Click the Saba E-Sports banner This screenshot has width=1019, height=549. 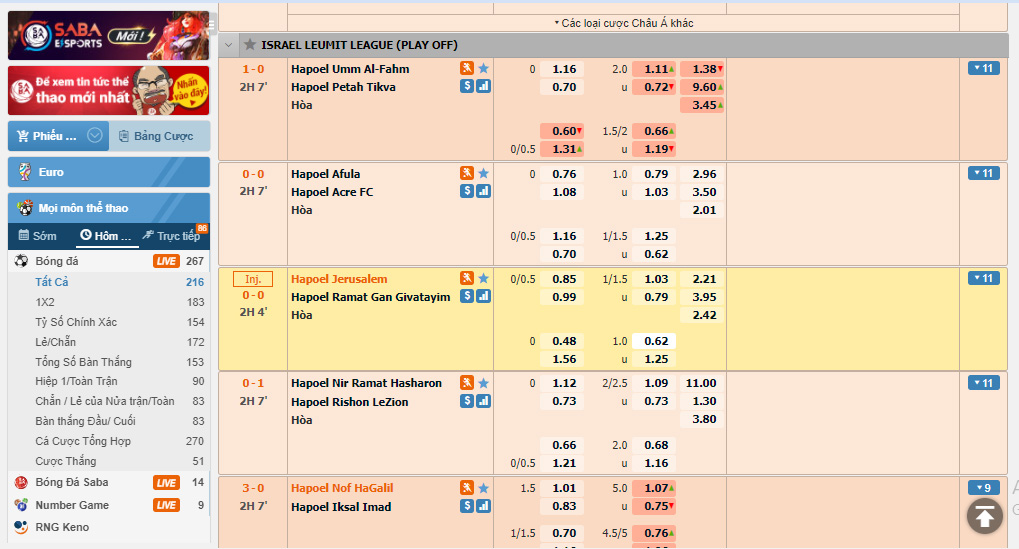(109, 36)
